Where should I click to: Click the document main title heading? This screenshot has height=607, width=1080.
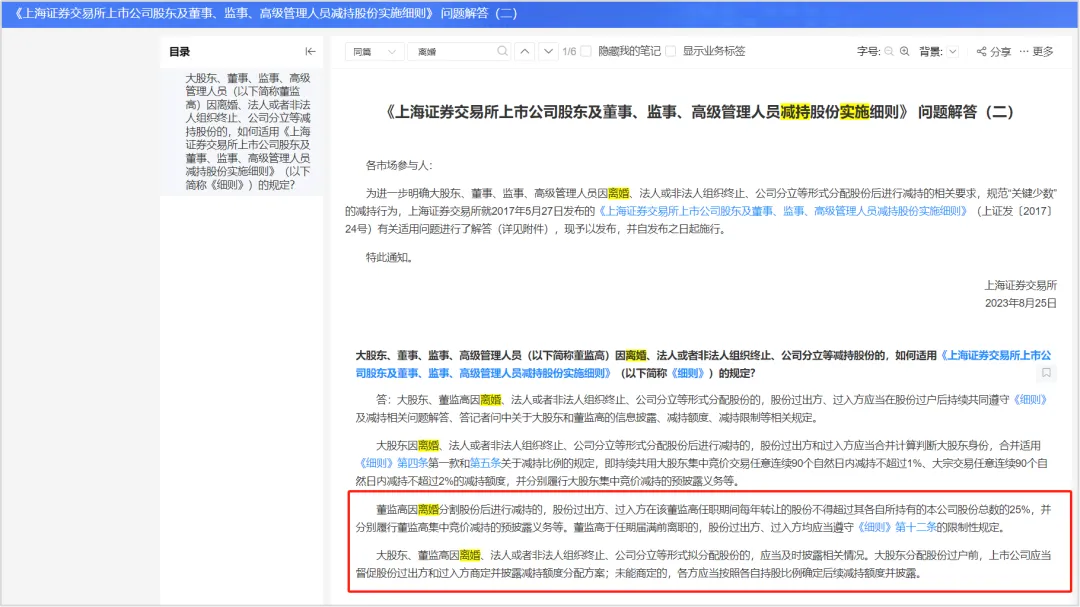tap(699, 112)
